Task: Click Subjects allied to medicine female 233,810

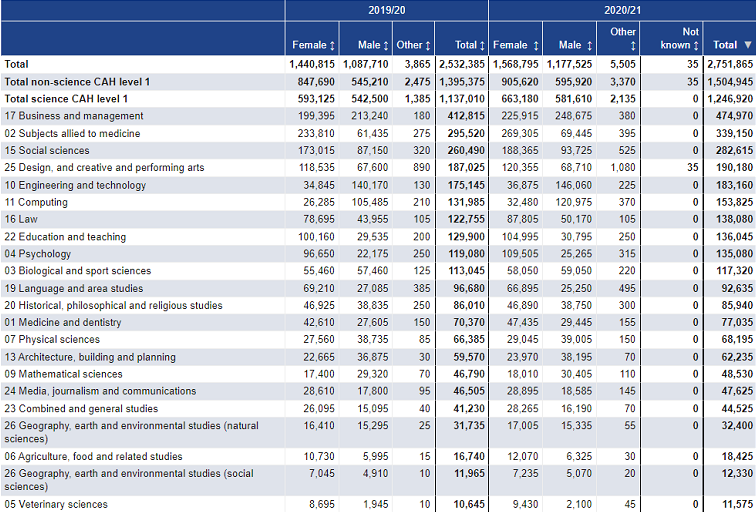Action: pyautogui.click(x=316, y=134)
